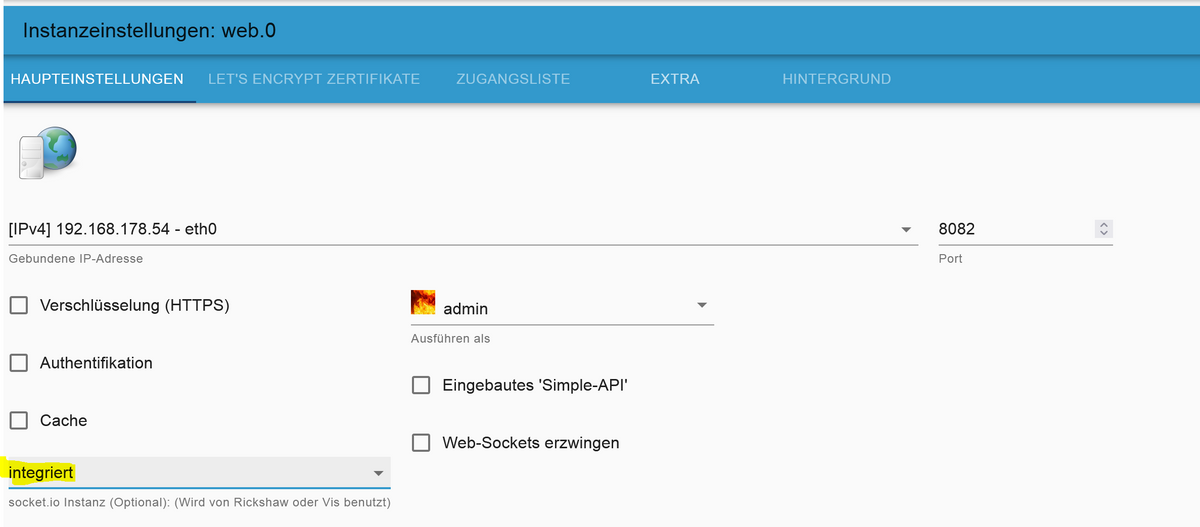Open the Hintergrund tab
1200x527 pixels.
[x=837, y=79]
